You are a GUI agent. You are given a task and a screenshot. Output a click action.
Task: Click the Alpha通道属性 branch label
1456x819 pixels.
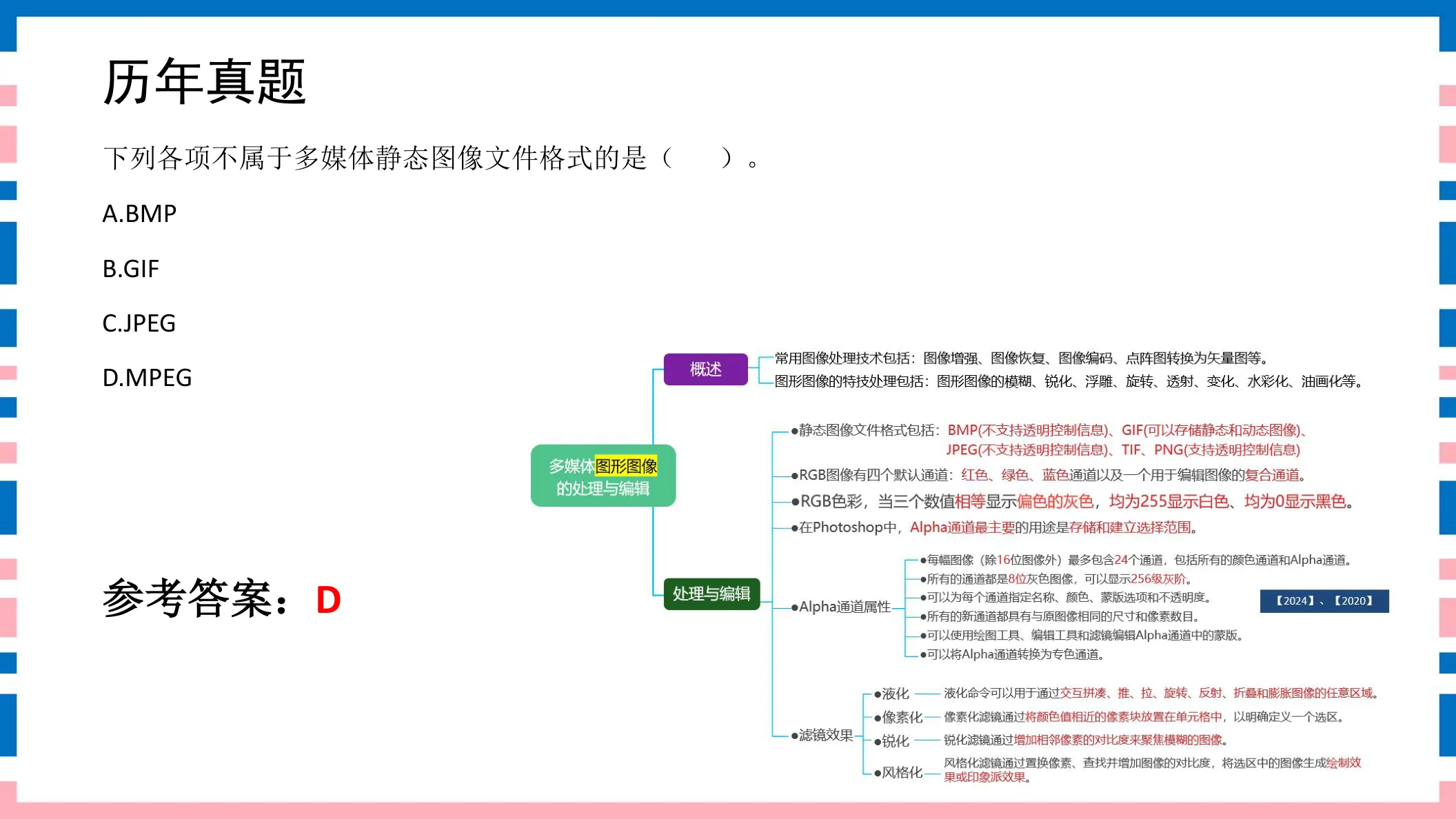pos(841,607)
